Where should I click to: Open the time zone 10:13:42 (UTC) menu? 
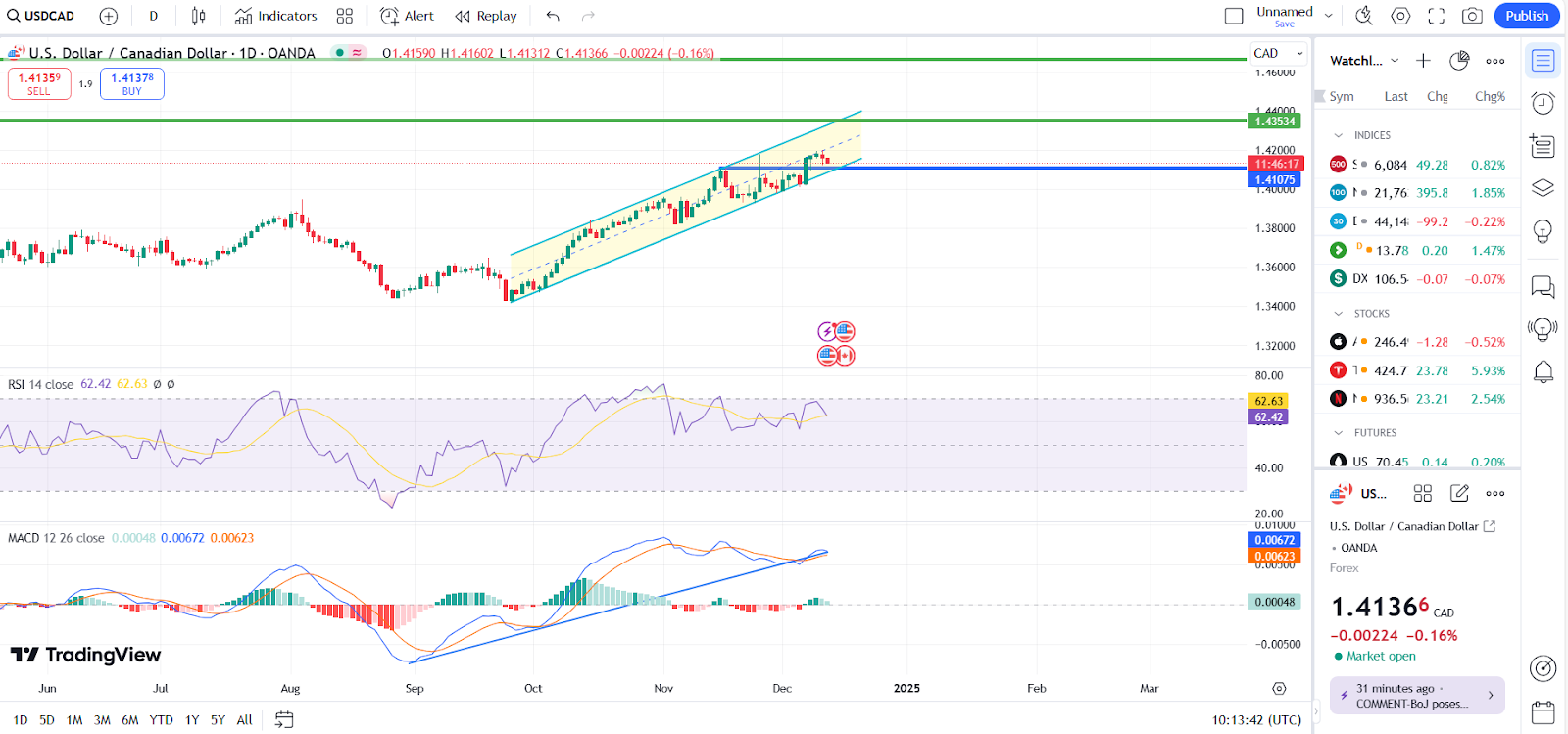tap(1256, 720)
